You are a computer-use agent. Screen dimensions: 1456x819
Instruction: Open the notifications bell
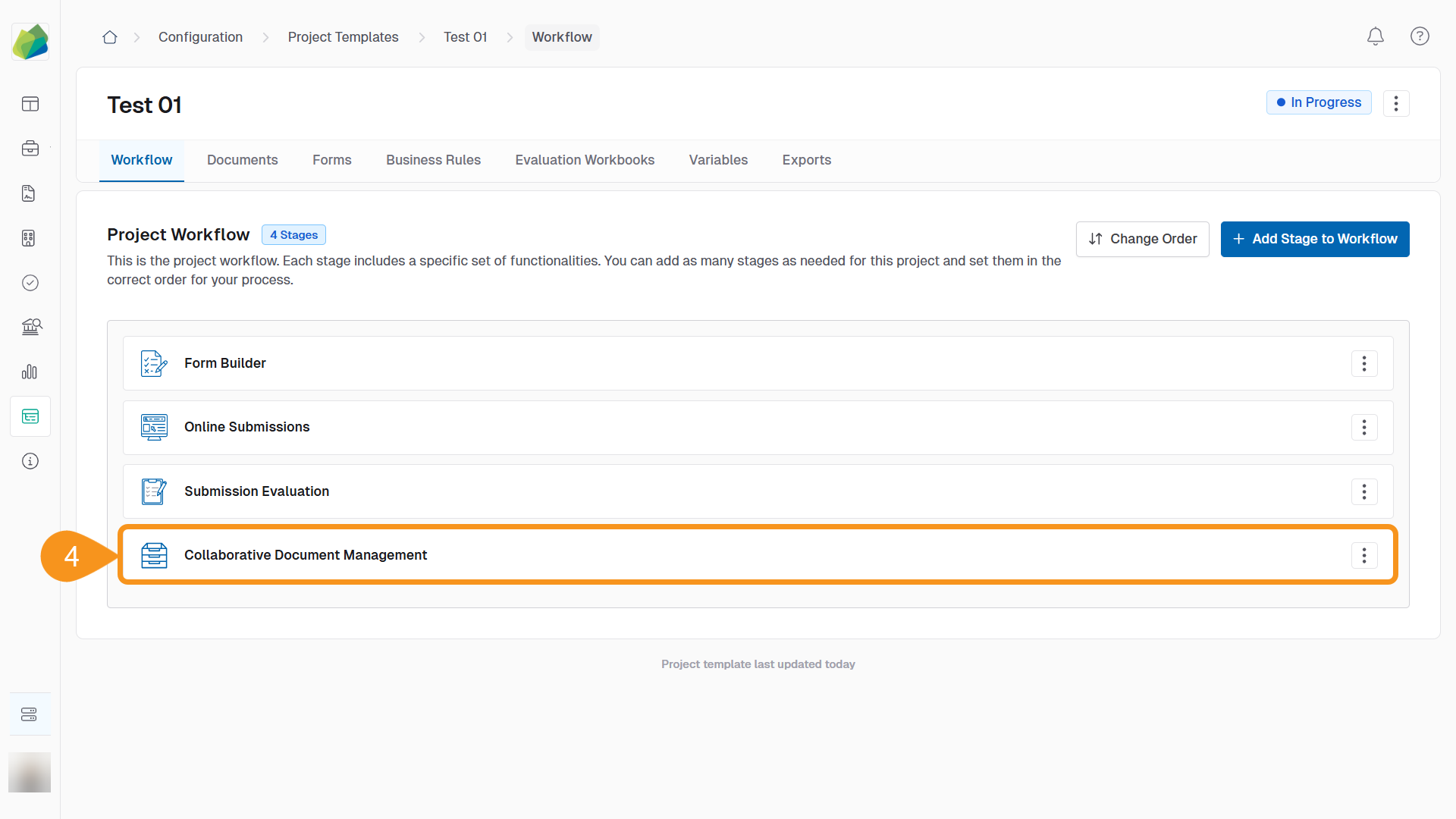1375,36
